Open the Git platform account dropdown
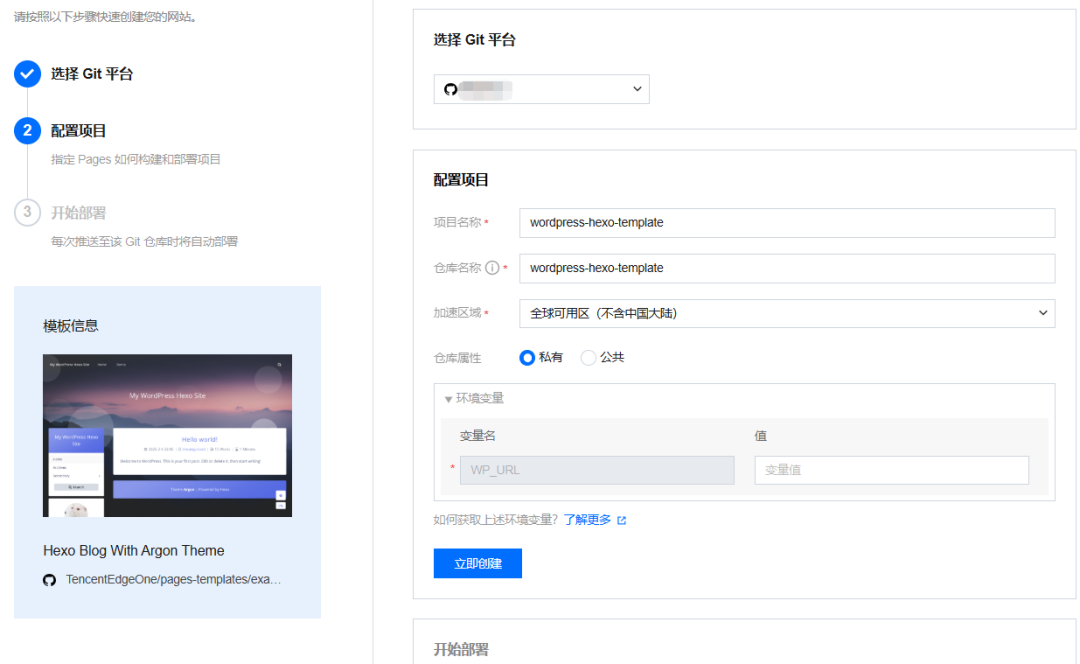 [541, 90]
